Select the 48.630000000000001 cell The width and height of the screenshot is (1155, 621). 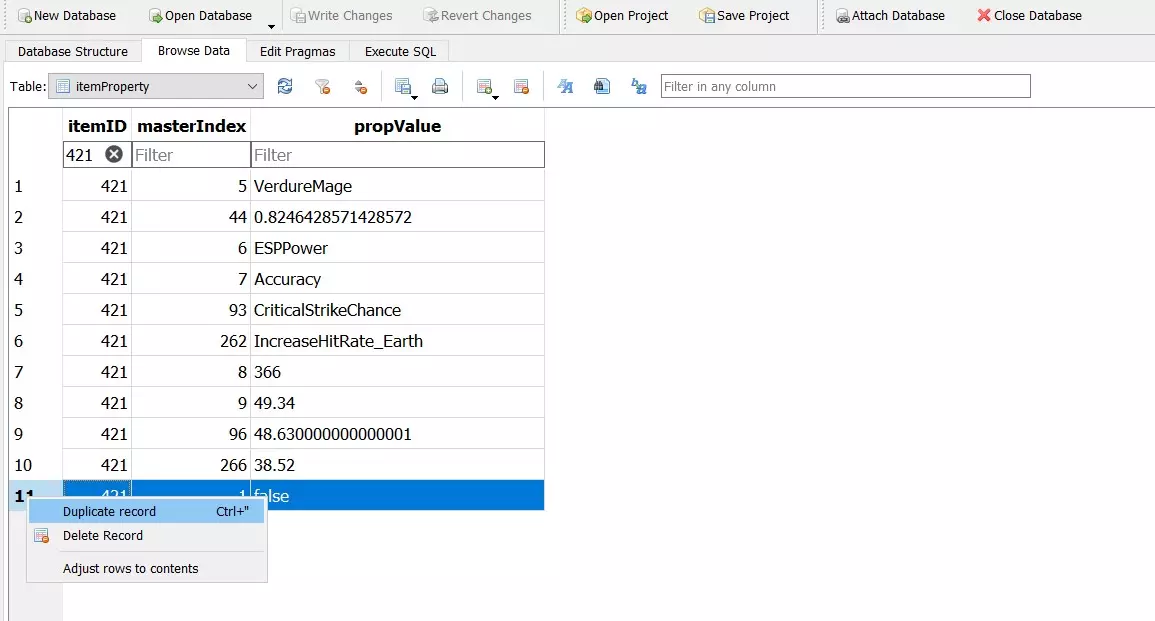click(398, 434)
